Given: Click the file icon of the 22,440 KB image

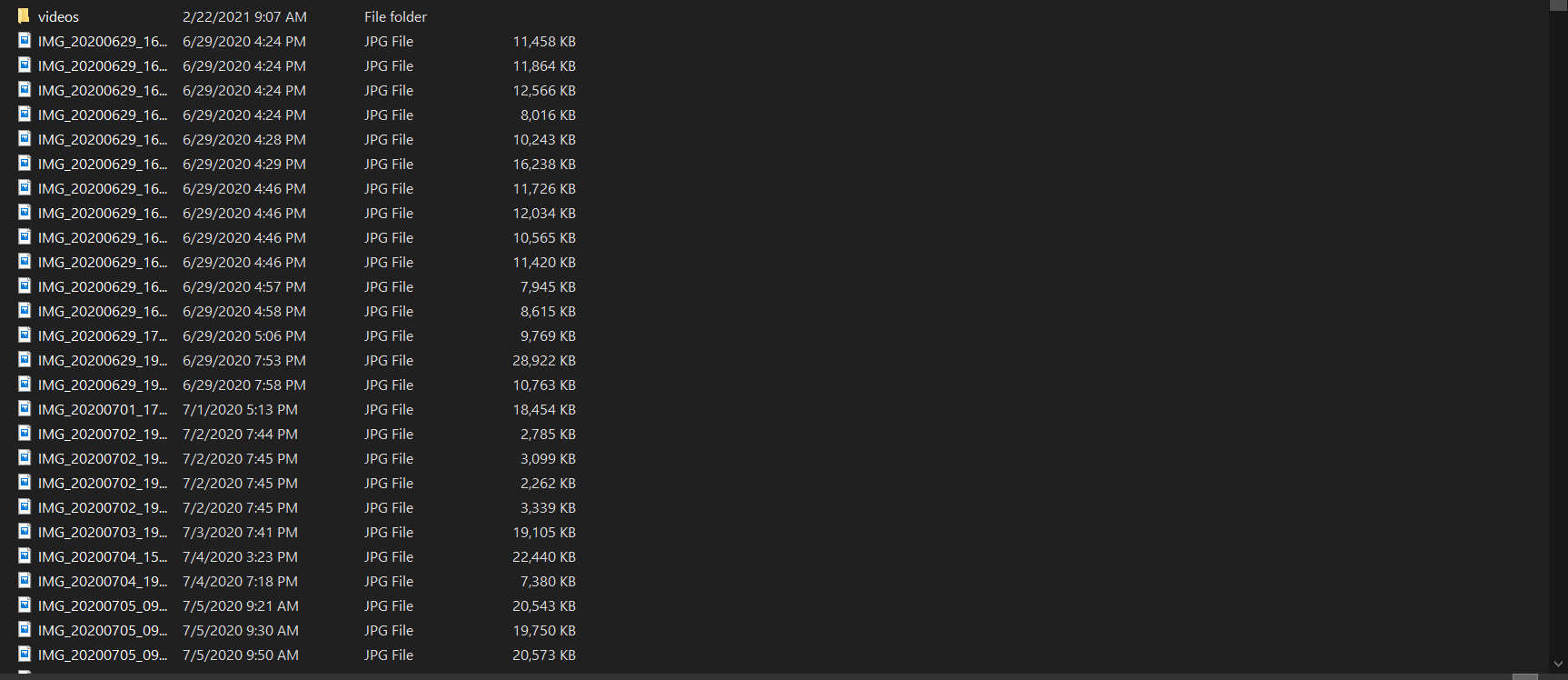Looking at the screenshot, I should tap(25, 555).
